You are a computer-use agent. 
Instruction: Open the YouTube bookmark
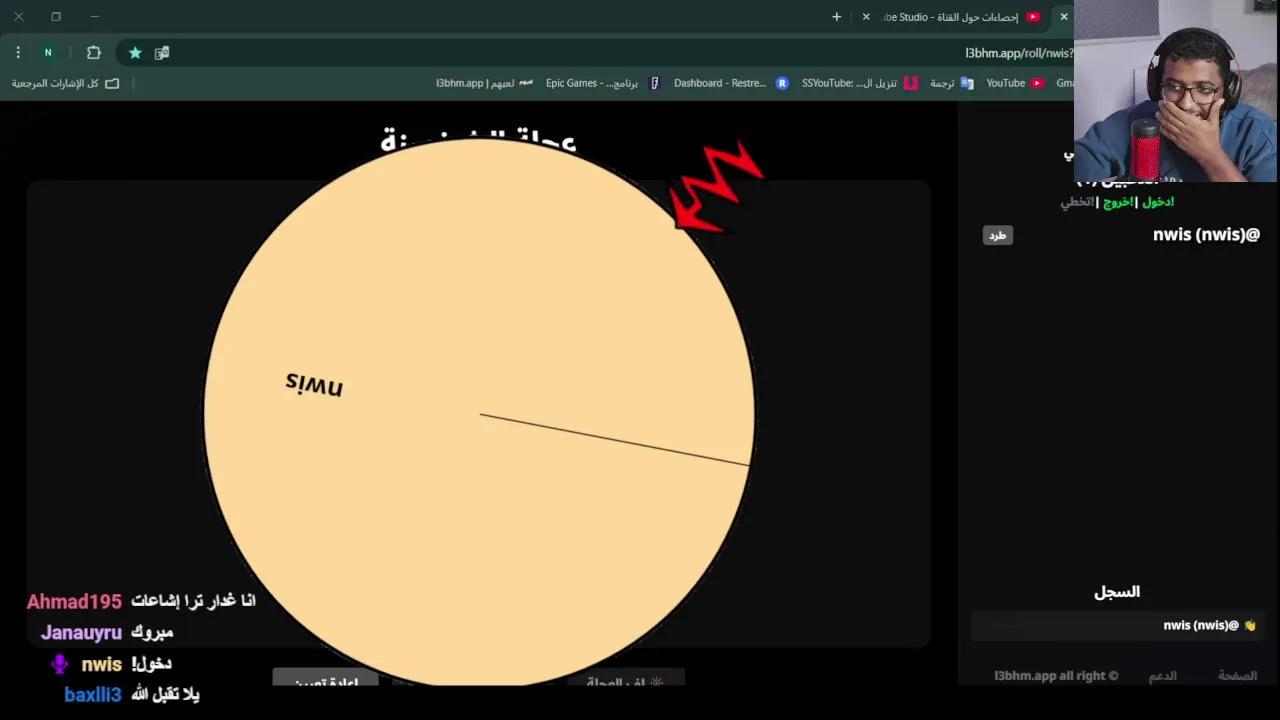[1014, 83]
